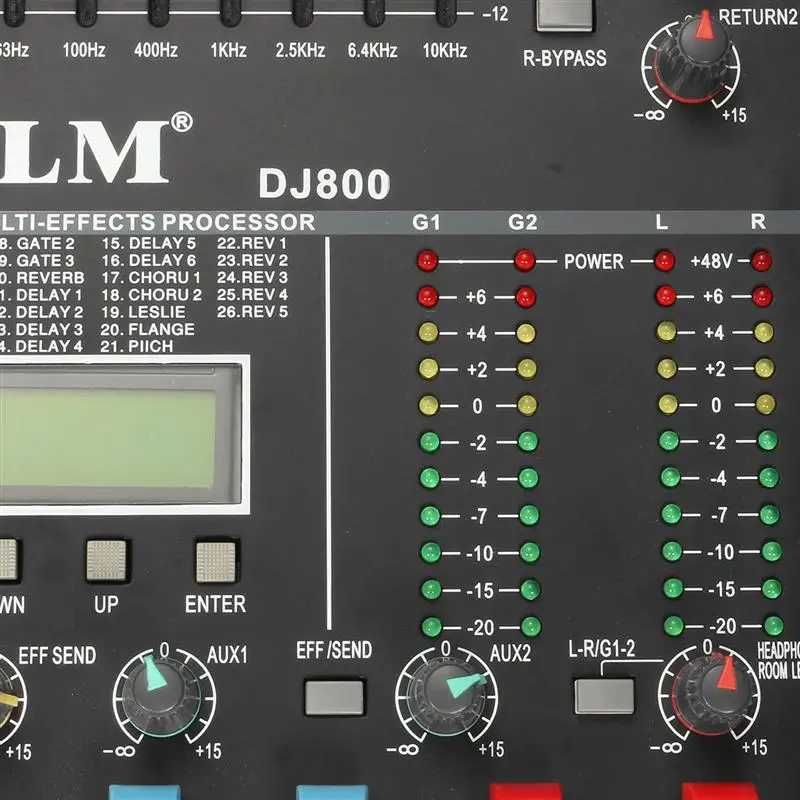Click the L channel 0 dB LED

pyautogui.click(x=667, y=405)
